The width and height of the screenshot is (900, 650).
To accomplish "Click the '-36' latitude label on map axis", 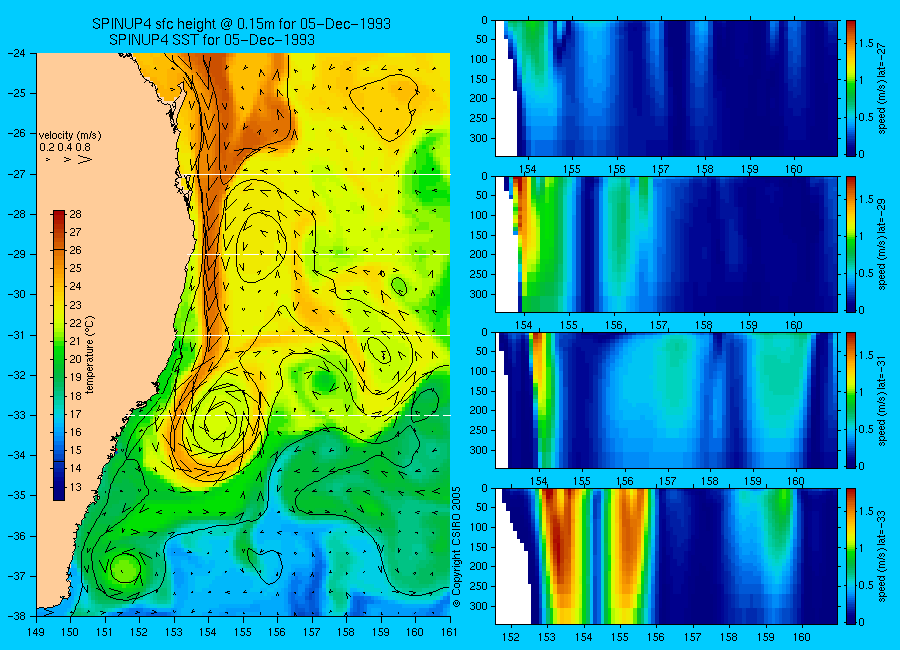I will click(x=16, y=536).
